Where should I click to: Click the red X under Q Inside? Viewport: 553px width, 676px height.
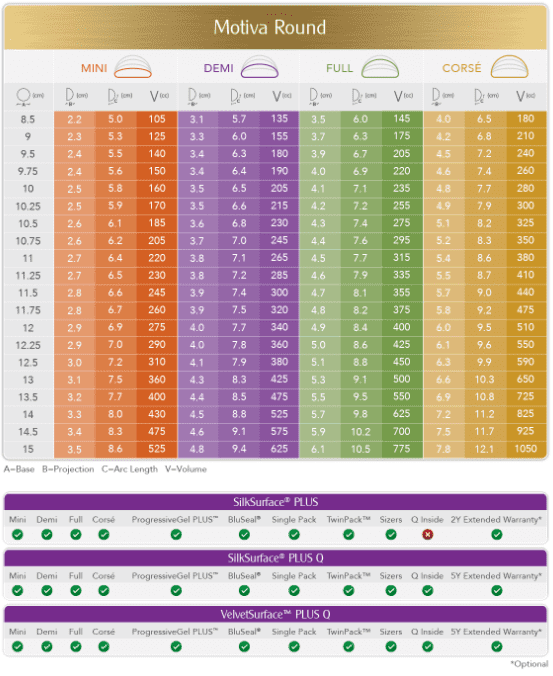tap(427, 535)
